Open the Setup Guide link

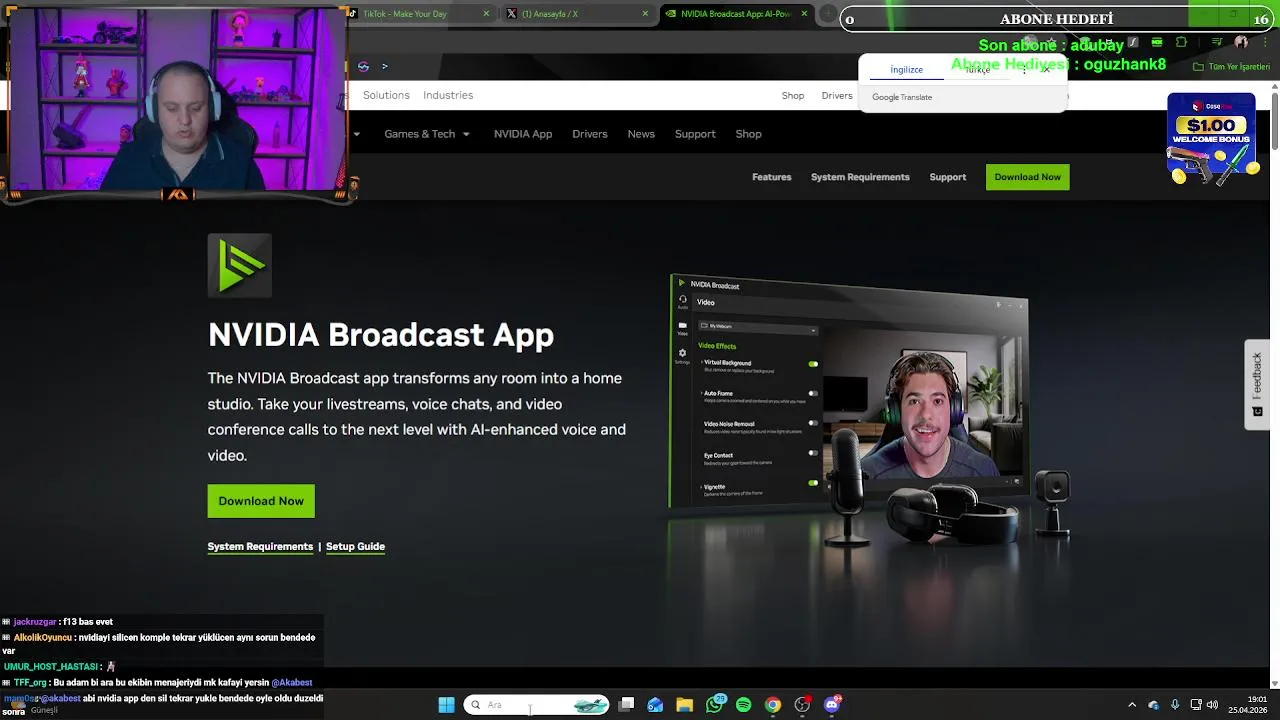[x=355, y=546]
